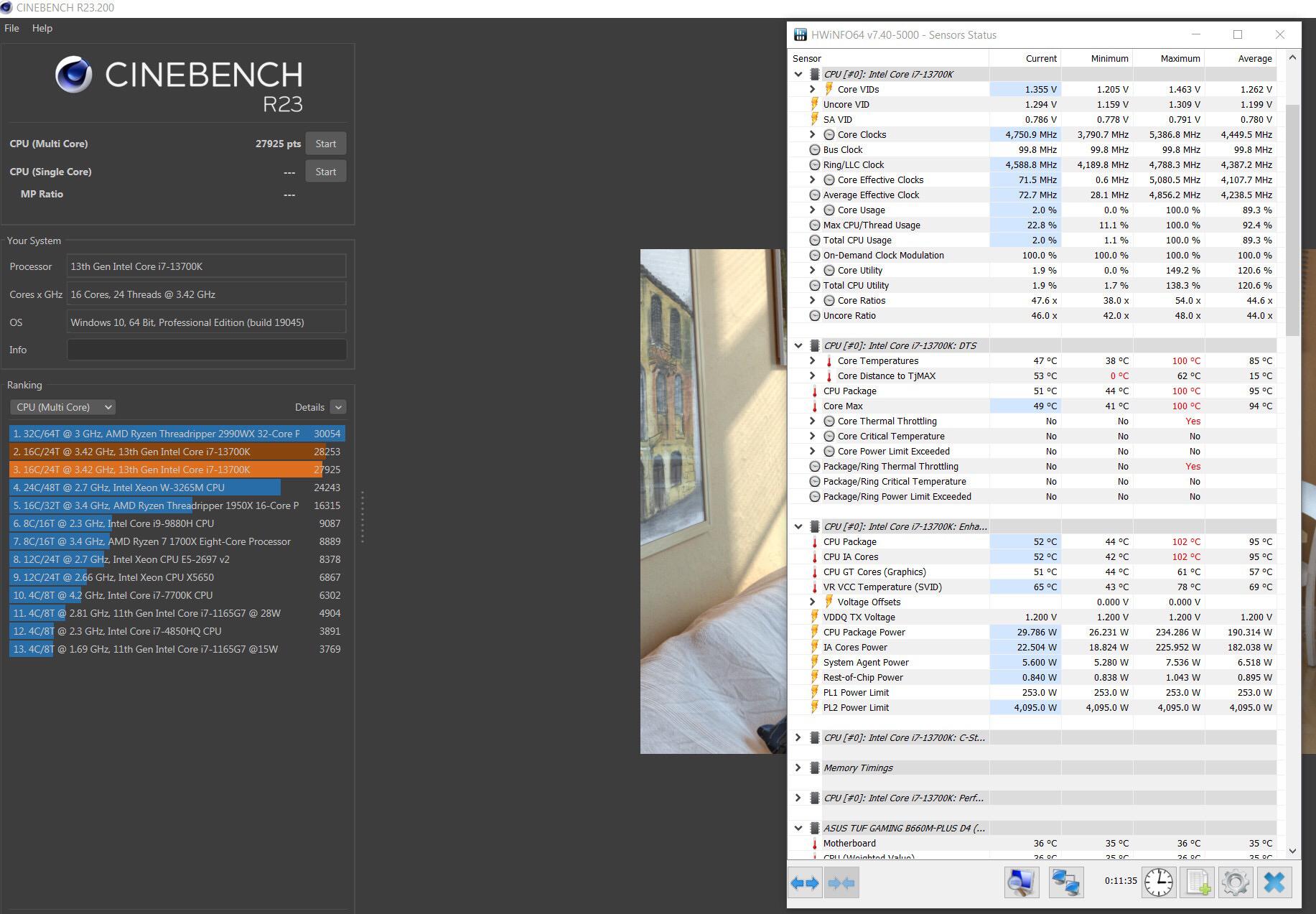This screenshot has height=914, width=1316.
Task: Click the HWiNFO vertical scrollbar thumb
Action: click(x=1292, y=220)
